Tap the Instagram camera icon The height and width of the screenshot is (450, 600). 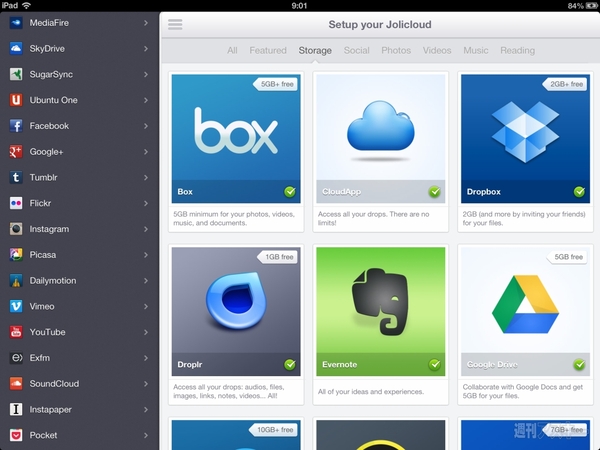pos(16,229)
